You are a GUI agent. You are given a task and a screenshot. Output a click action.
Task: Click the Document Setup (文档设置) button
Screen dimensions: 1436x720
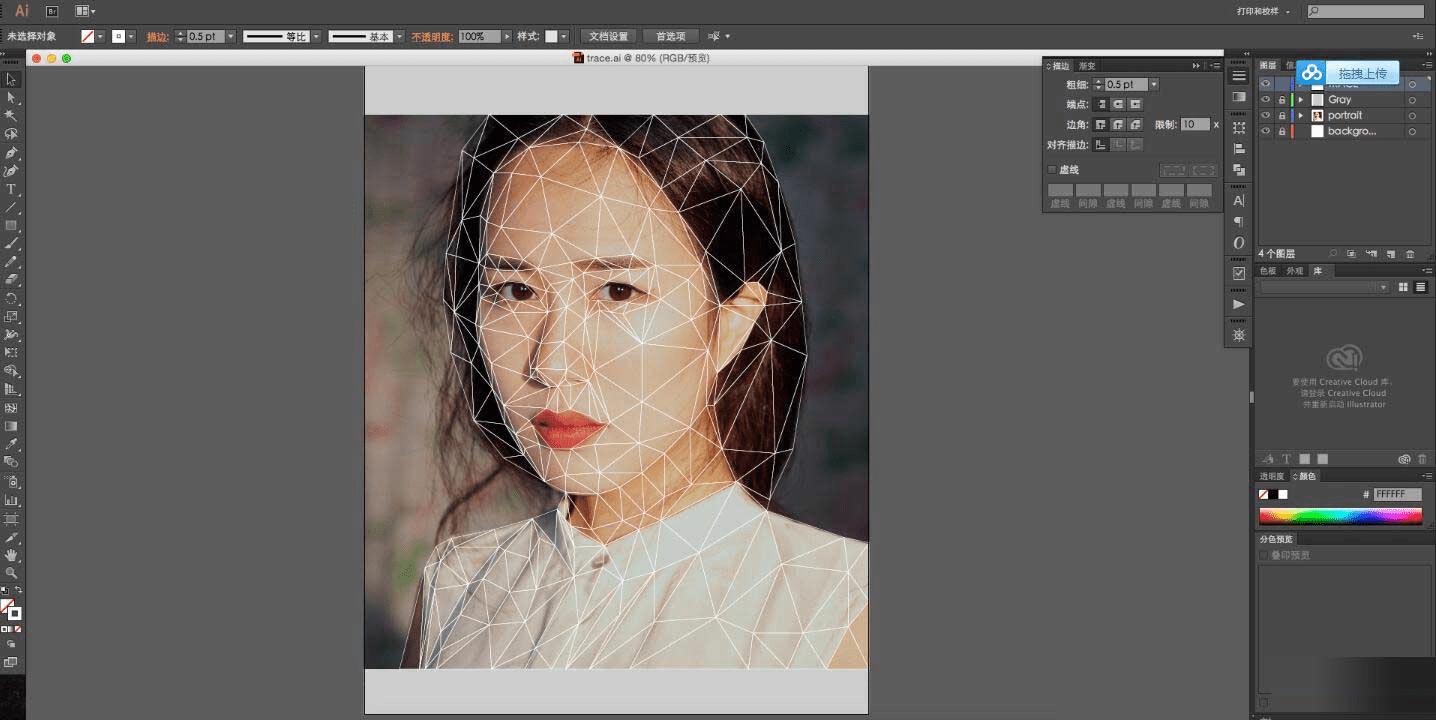[607, 37]
